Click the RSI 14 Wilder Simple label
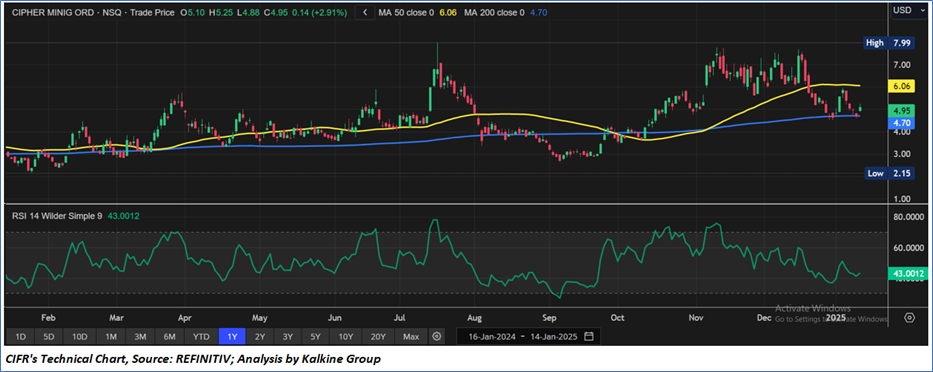 click(57, 216)
